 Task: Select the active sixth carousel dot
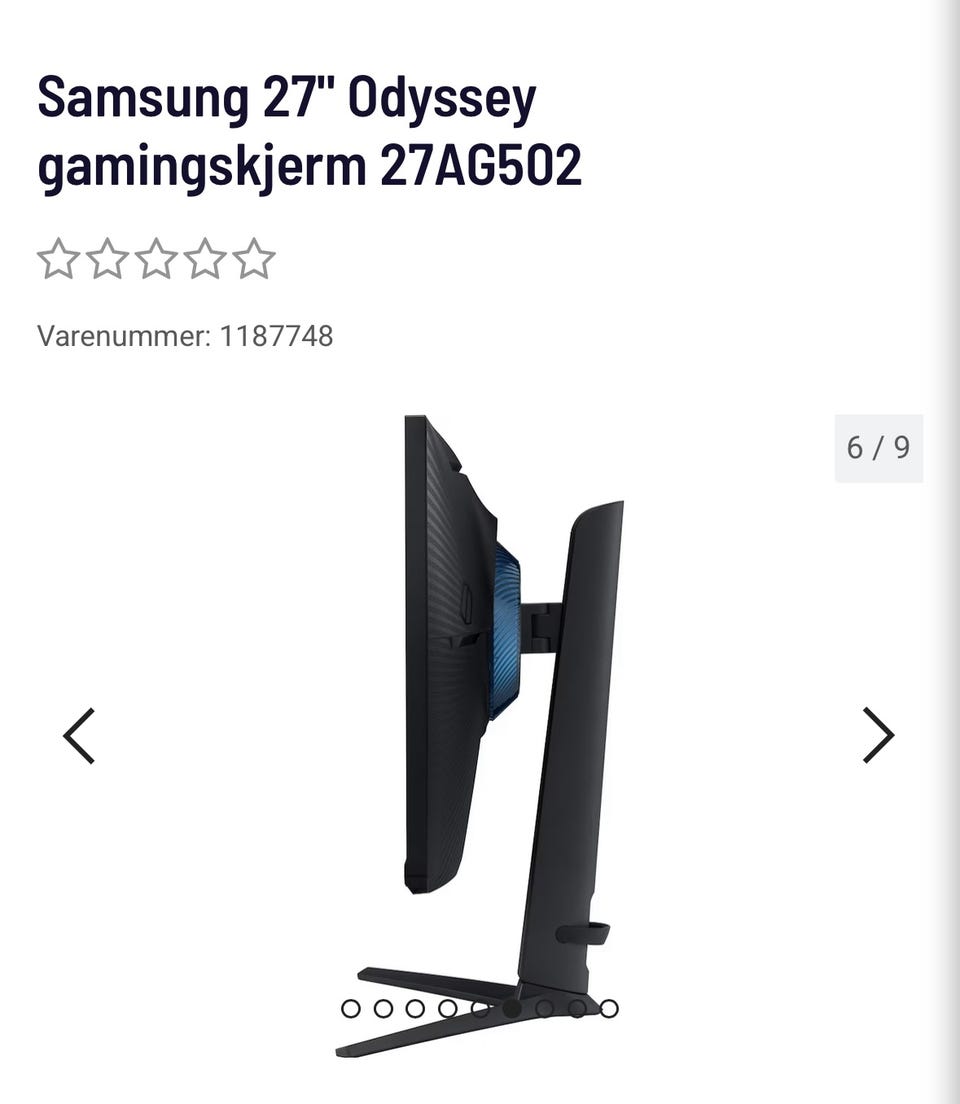point(512,1009)
